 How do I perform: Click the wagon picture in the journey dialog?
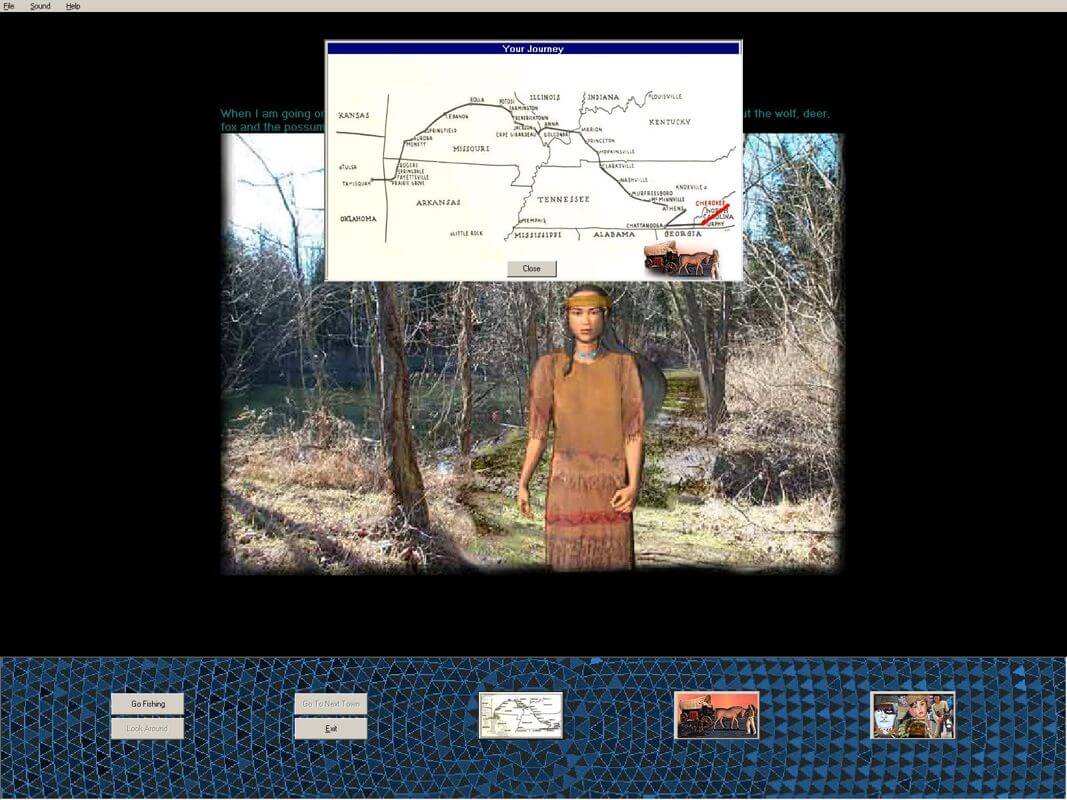coord(682,259)
